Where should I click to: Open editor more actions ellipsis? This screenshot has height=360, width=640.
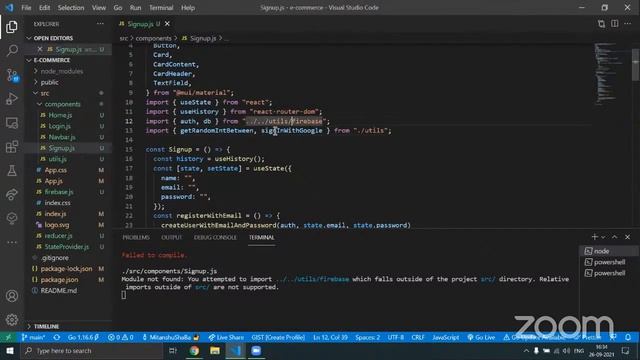tap(628, 24)
